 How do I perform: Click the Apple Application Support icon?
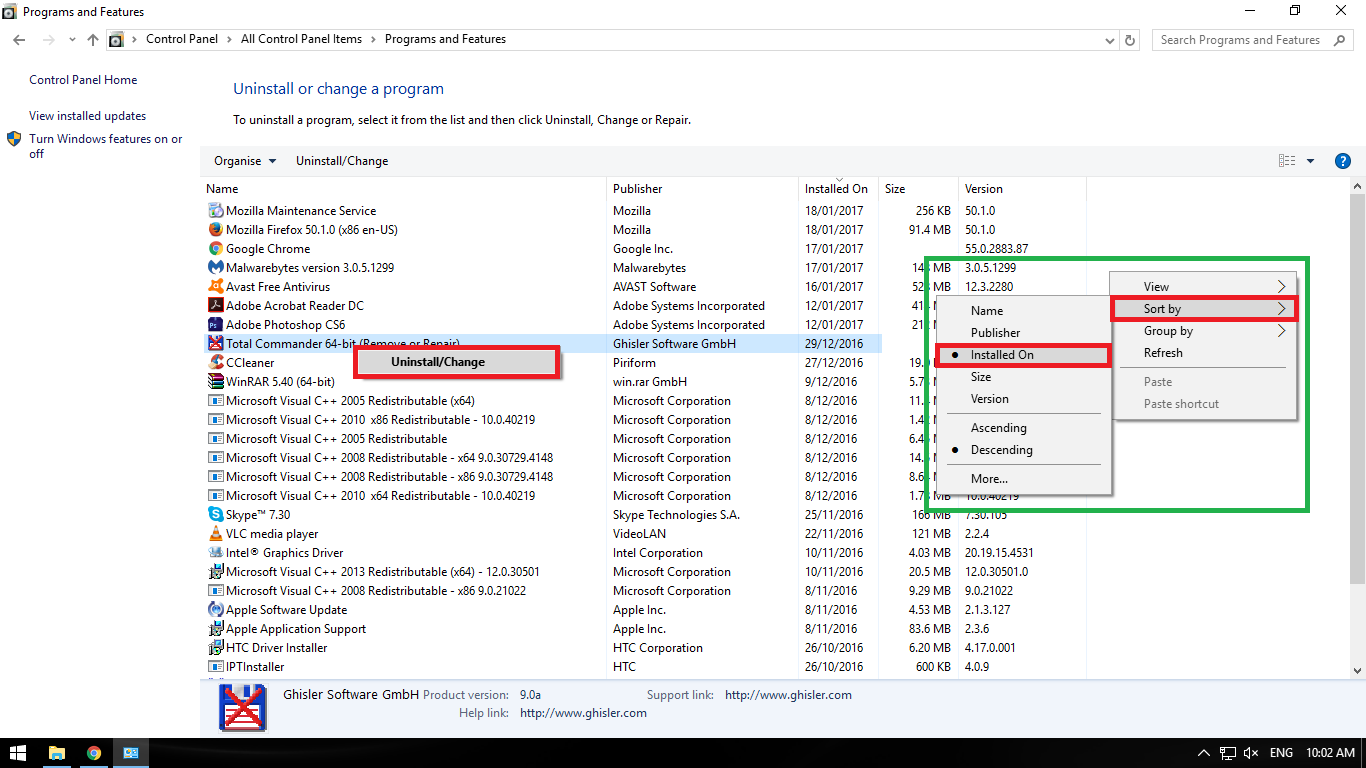(215, 629)
